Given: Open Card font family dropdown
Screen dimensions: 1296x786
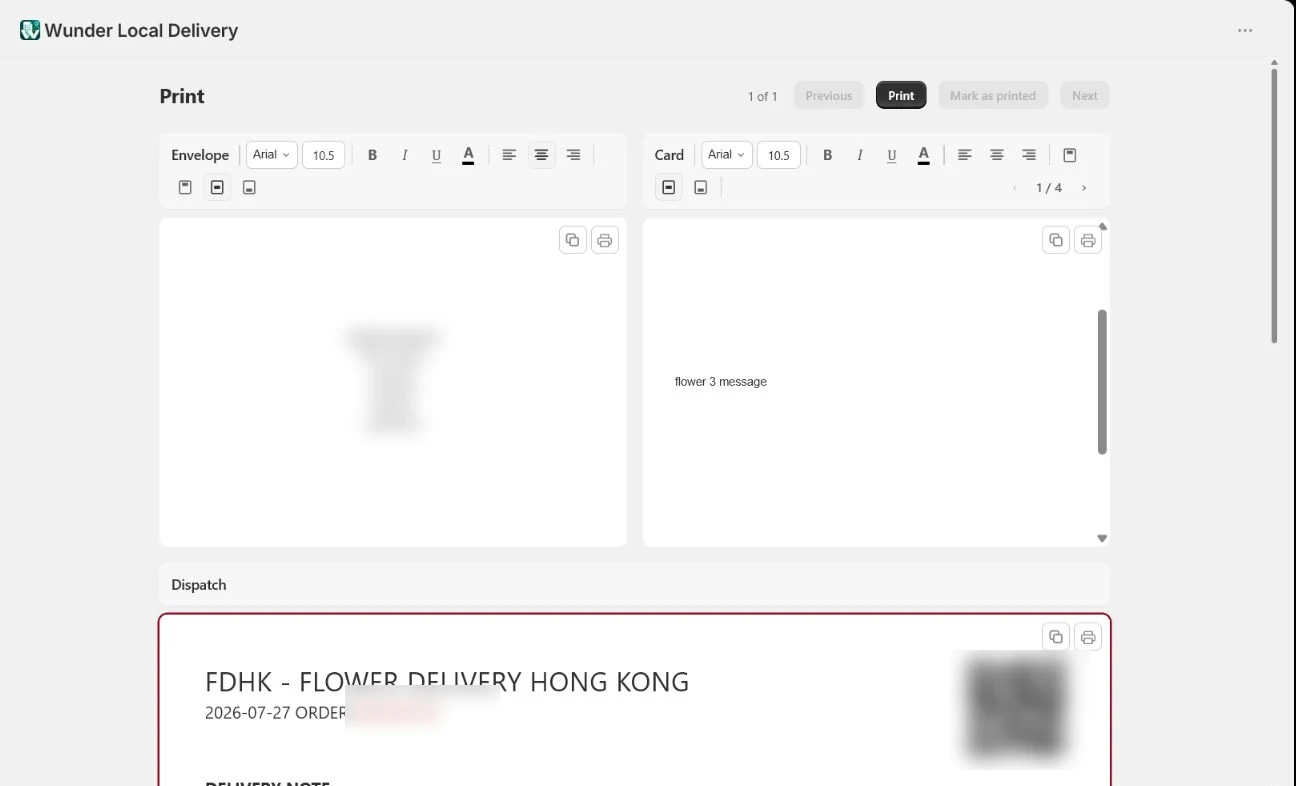Looking at the screenshot, I should pos(727,155).
